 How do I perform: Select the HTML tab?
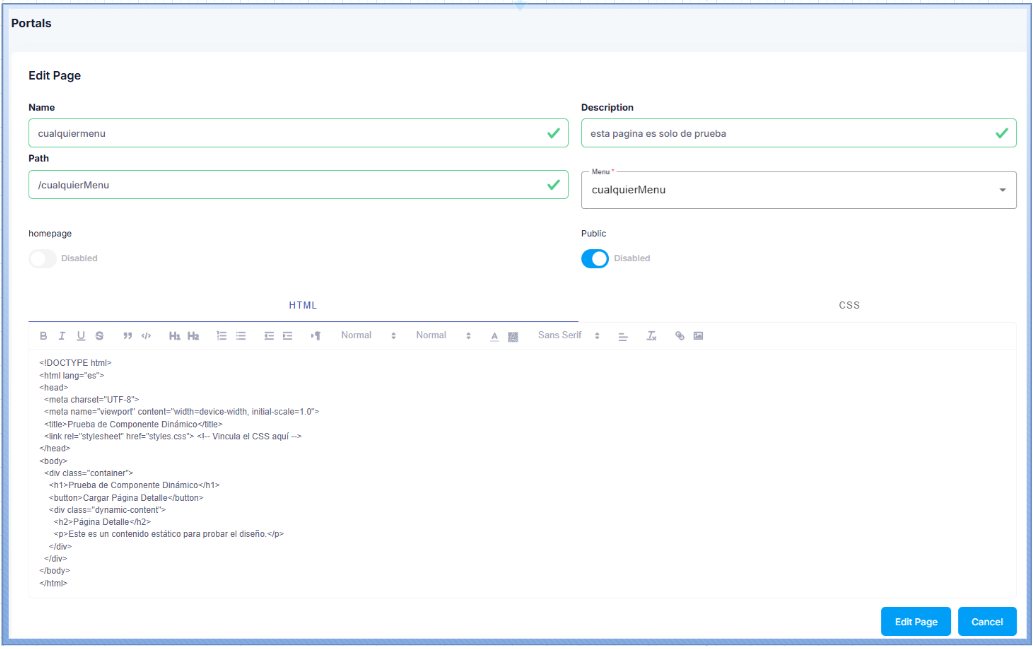303,305
